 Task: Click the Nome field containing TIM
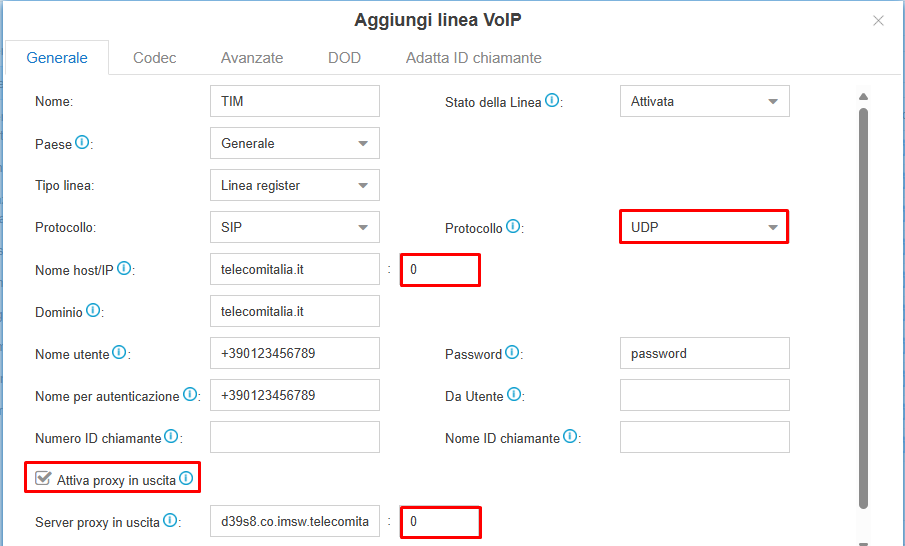click(294, 101)
